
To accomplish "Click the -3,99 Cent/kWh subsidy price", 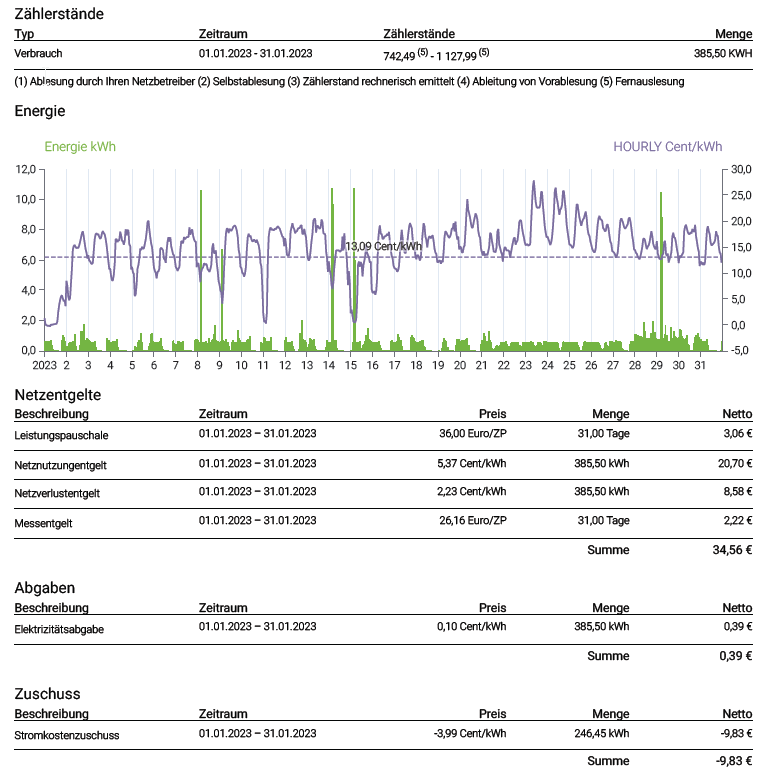I will click(470, 733).
